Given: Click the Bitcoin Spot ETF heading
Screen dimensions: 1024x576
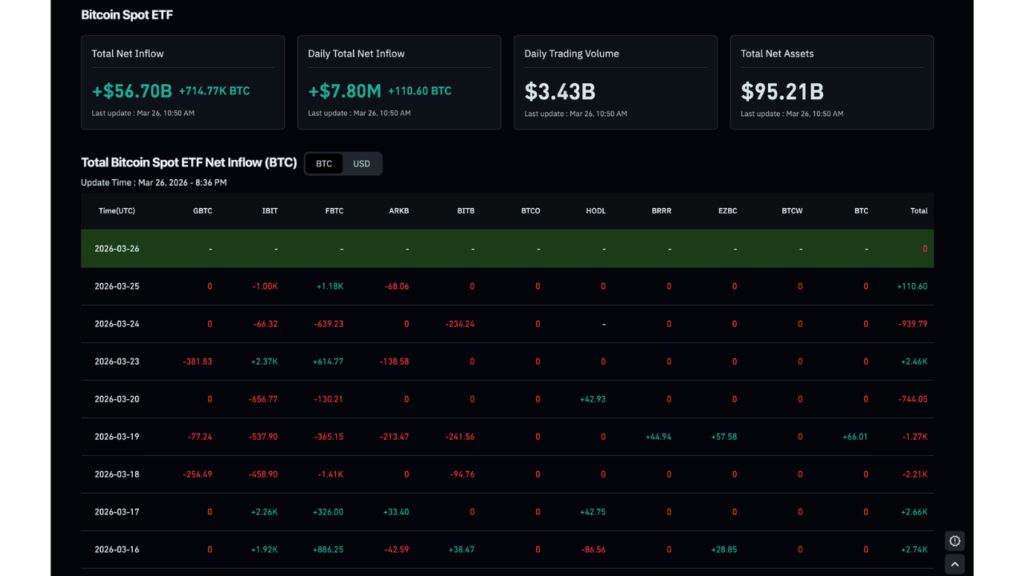Looking at the screenshot, I should 127,15.
